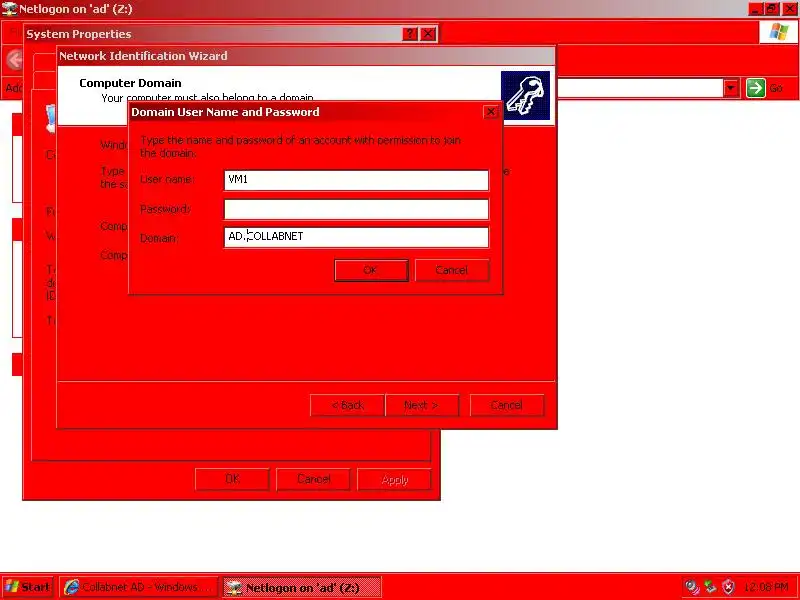This screenshot has width=800, height=600.
Task: Restore down the Netlogon on 'ad' window
Action: tap(772, 9)
